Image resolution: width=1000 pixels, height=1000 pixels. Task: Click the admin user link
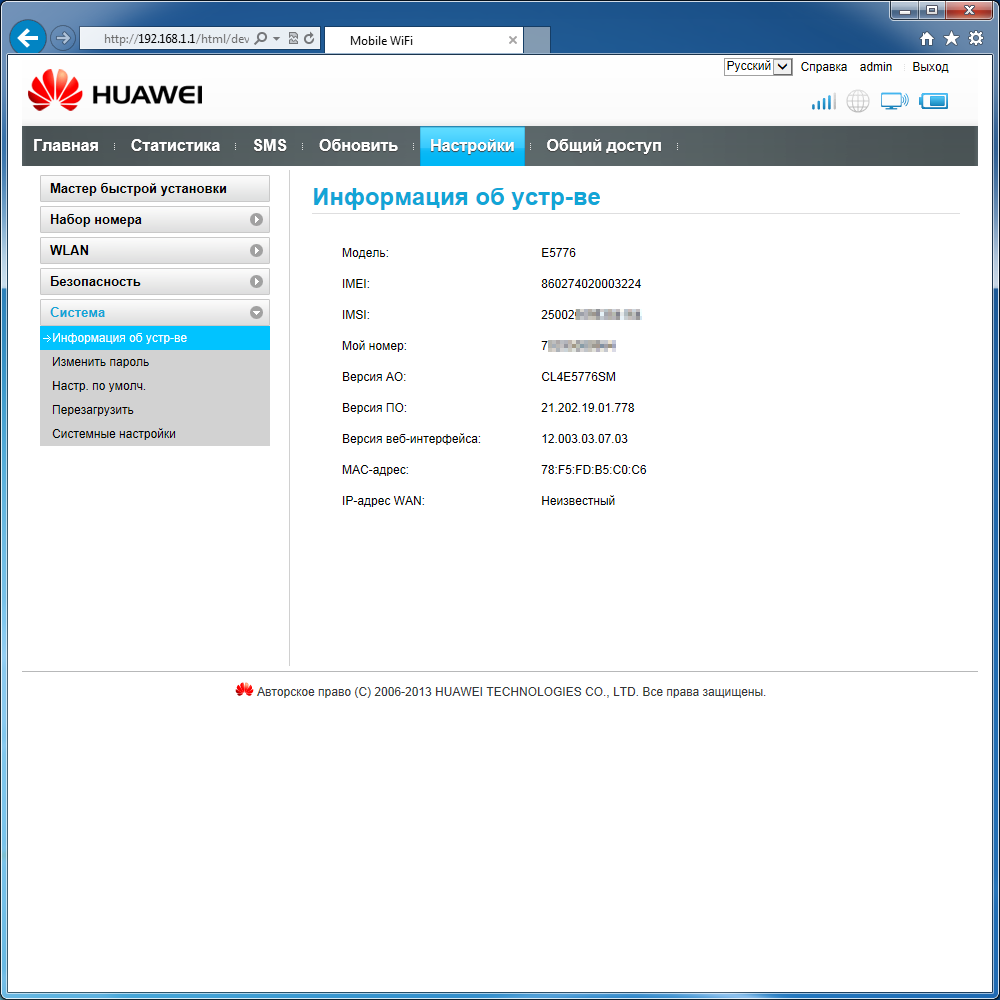point(876,67)
